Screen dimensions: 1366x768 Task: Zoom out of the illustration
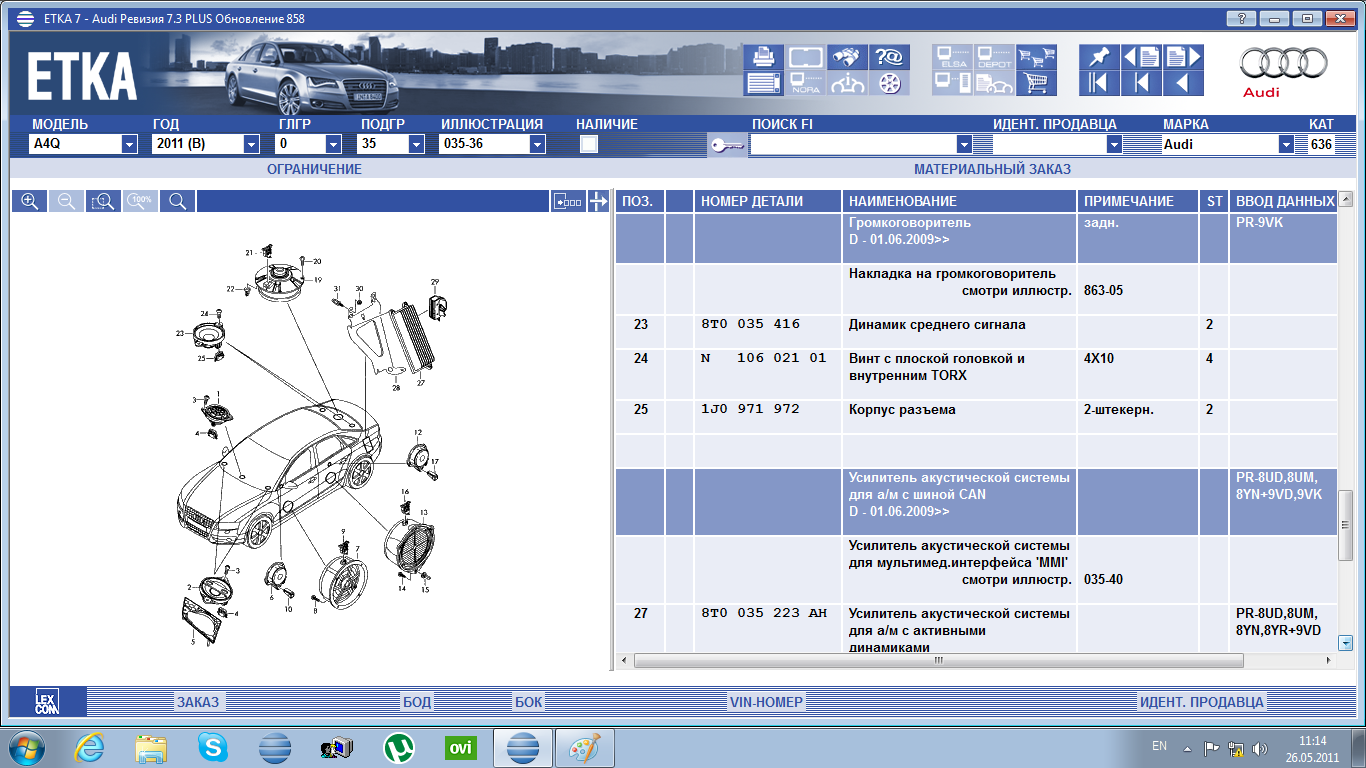(x=66, y=201)
